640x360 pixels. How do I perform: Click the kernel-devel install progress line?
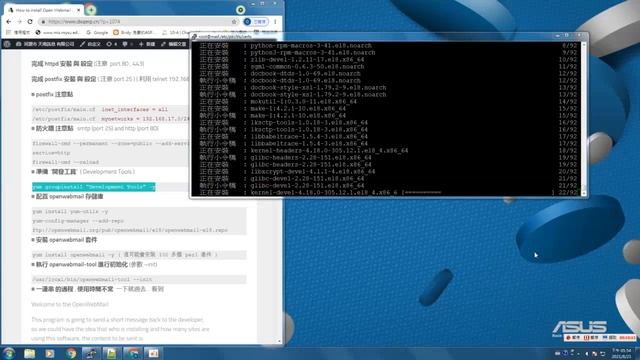pos(388,192)
